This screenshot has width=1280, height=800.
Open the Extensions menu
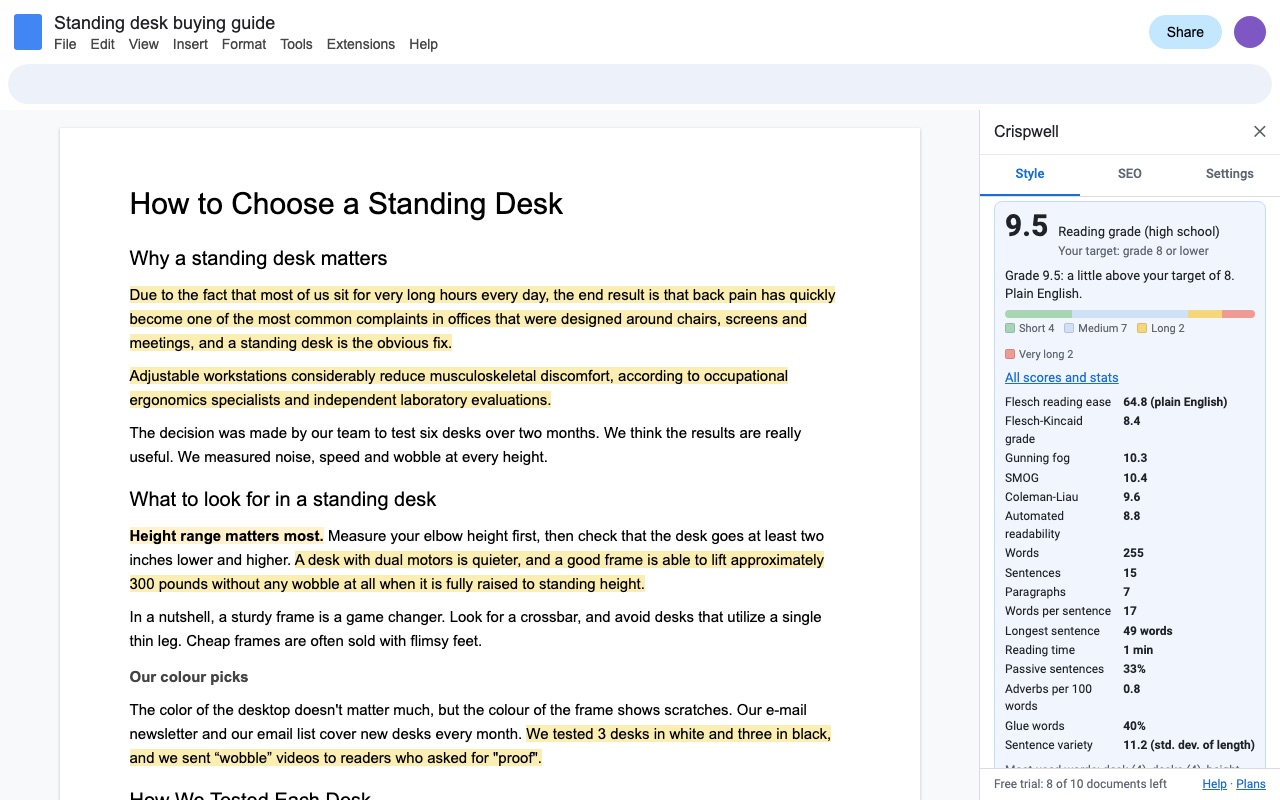(x=361, y=44)
